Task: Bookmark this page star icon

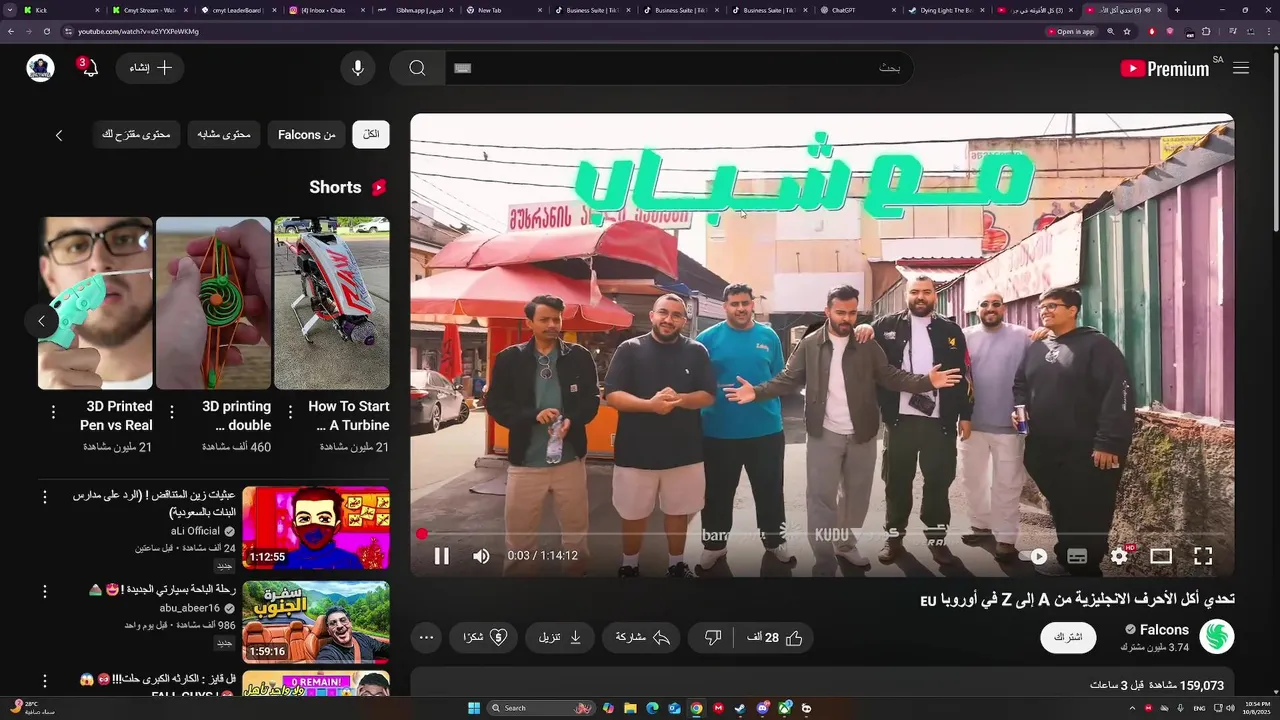Action: coord(1127,31)
